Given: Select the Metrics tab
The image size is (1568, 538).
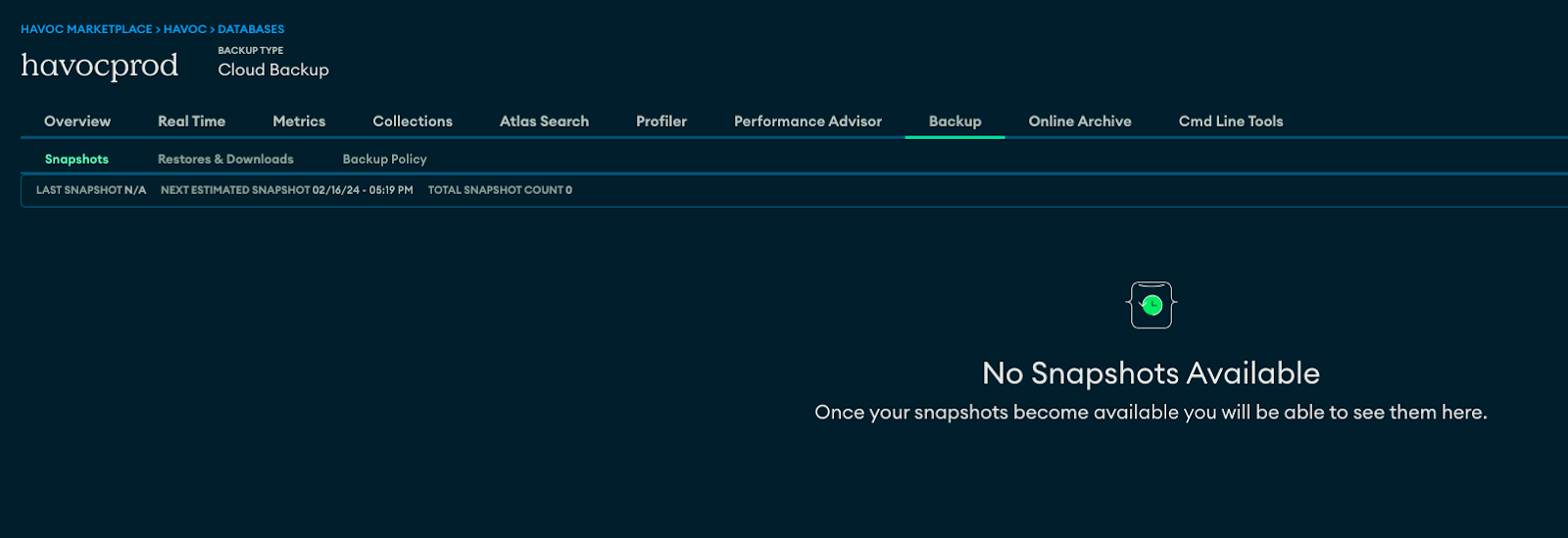Looking at the screenshot, I should (299, 122).
